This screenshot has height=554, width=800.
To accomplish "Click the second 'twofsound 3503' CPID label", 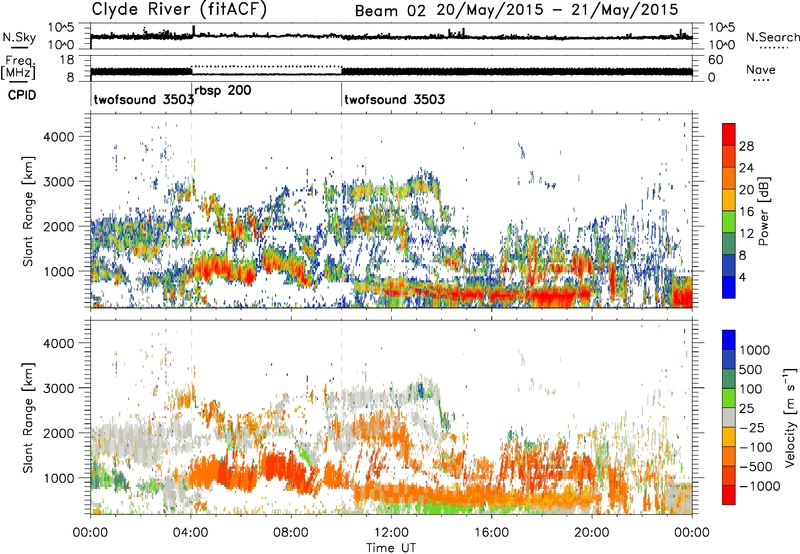I will pos(394,99).
